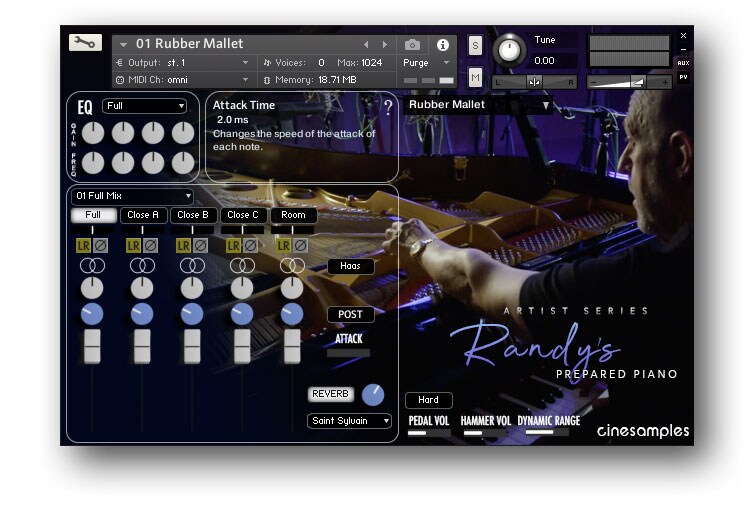Select the Close C mic tab
The width and height of the screenshot is (754, 506).
pos(243,215)
